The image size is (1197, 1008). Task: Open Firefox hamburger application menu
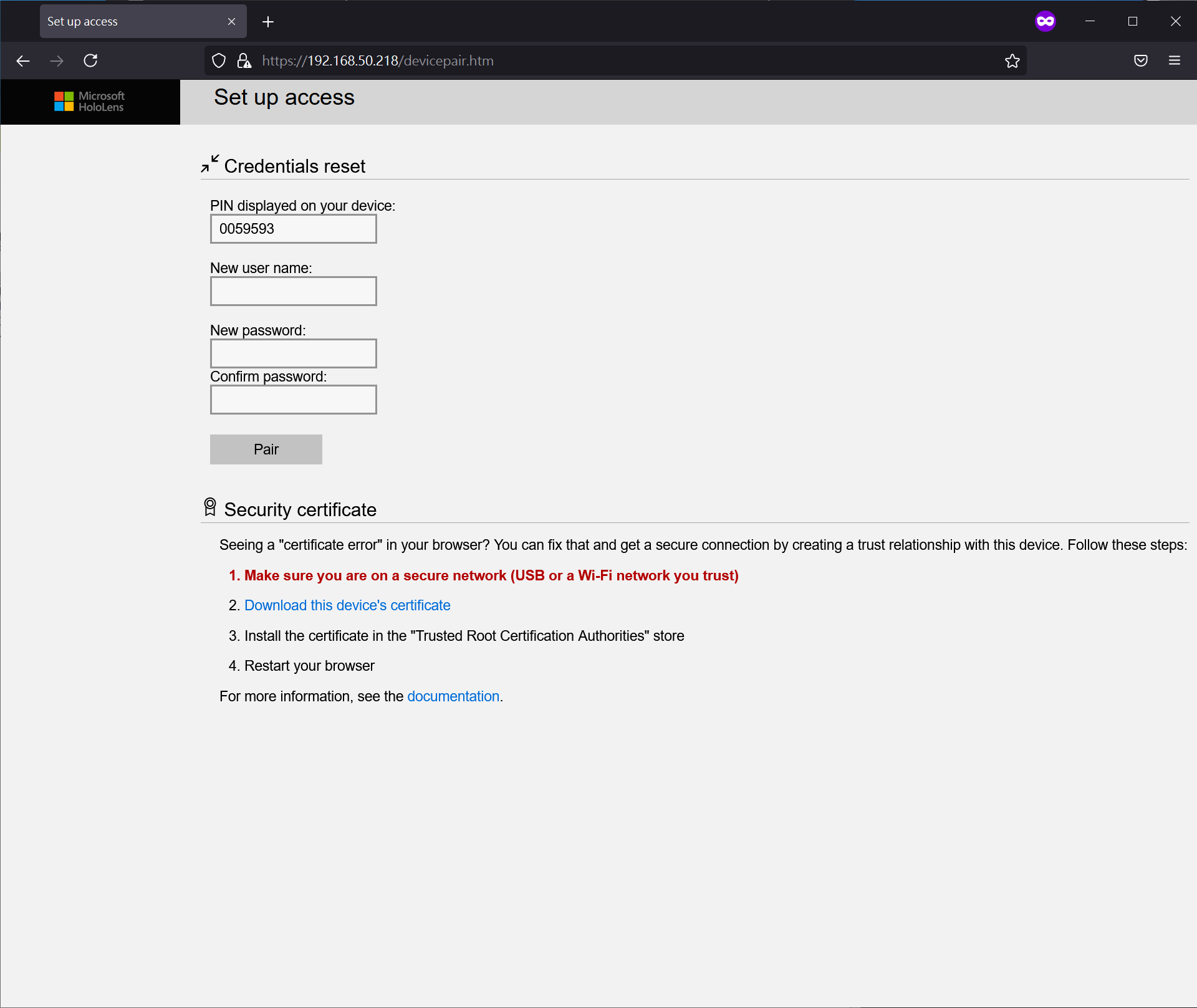pyautogui.click(x=1174, y=60)
